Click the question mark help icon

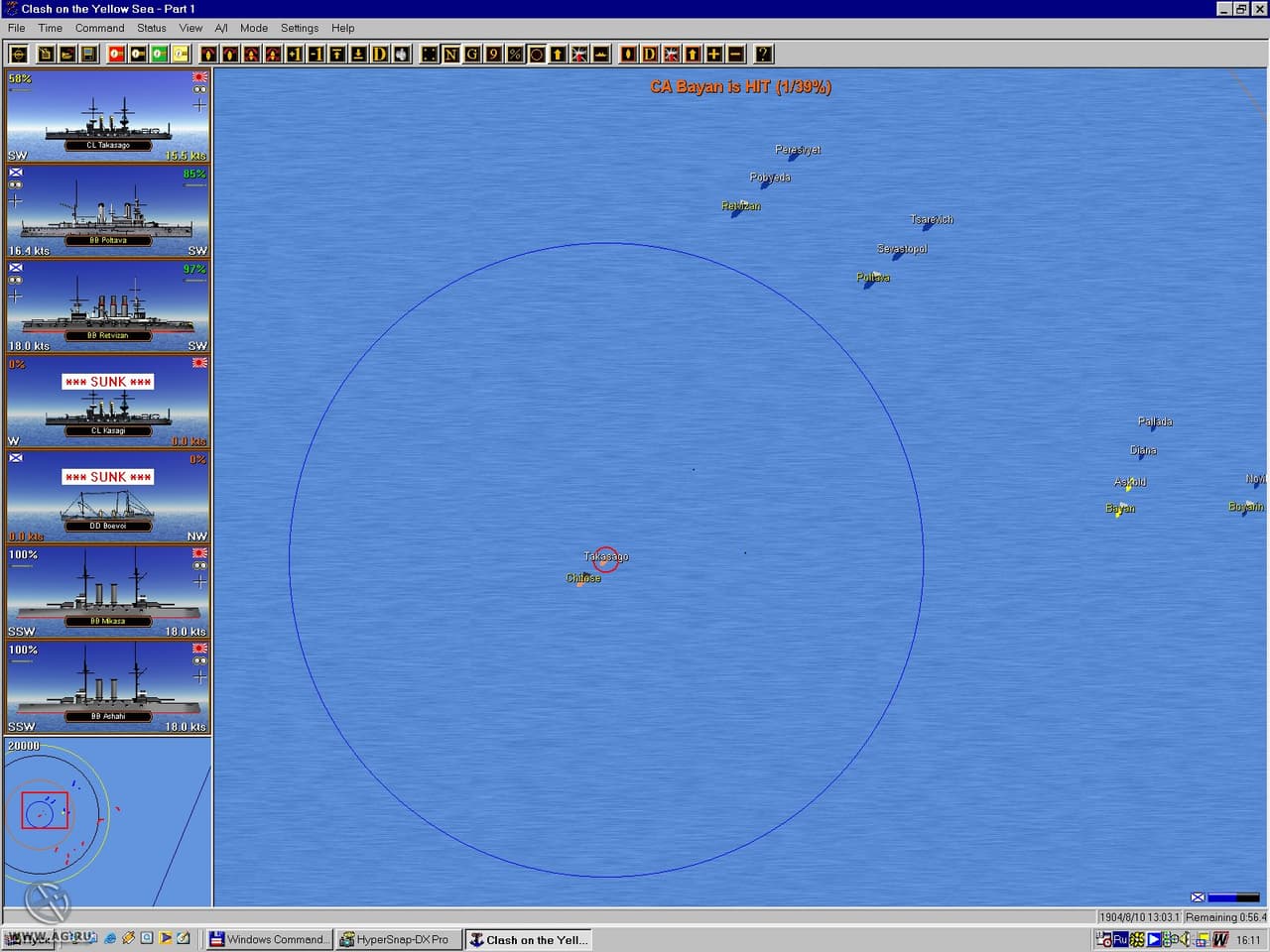pyautogui.click(x=763, y=55)
